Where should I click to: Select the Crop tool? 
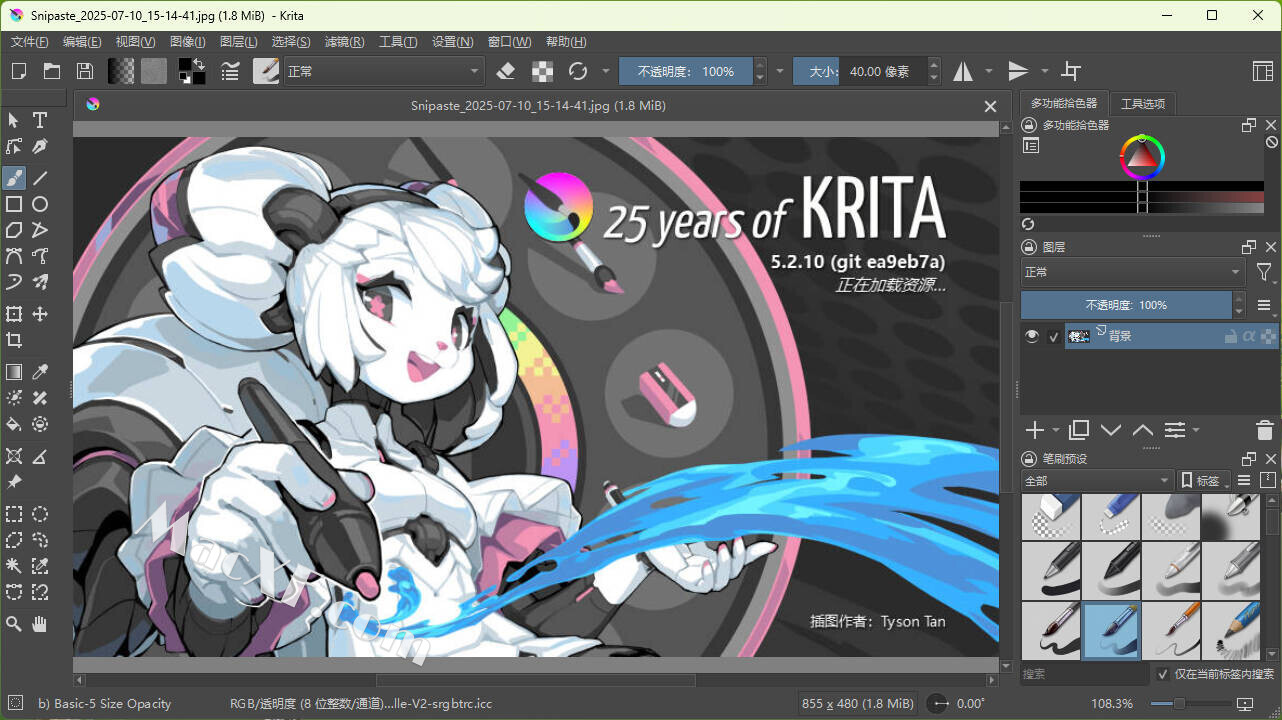click(x=14, y=340)
